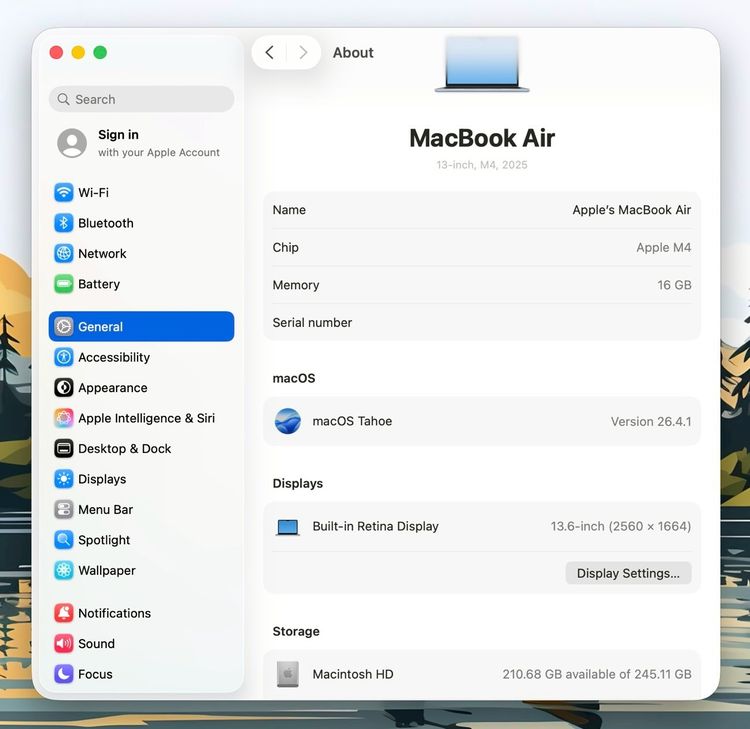Select Bluetooth label in sidebar
Image resolution: width=750 pixels, height=729 pixels.
106,223
